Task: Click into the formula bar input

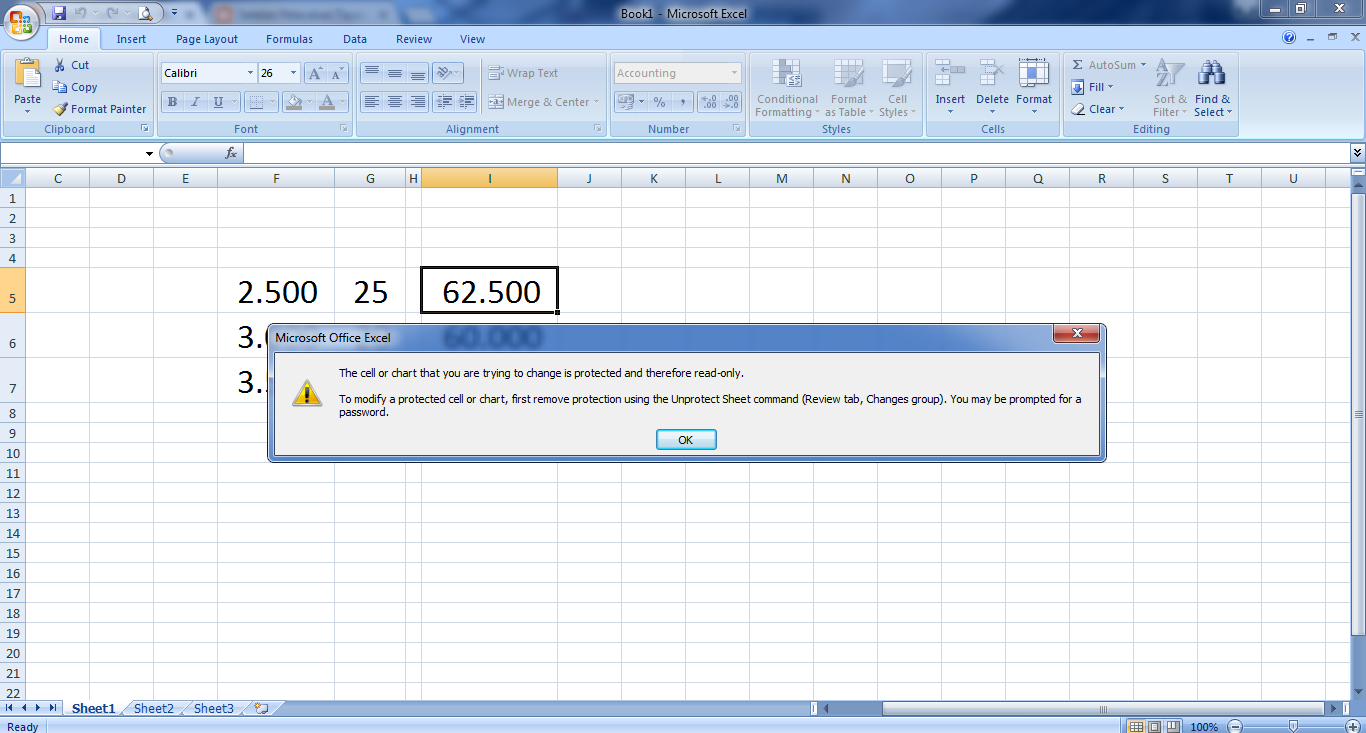Action: pyautogui.click(x=796, y=153)
